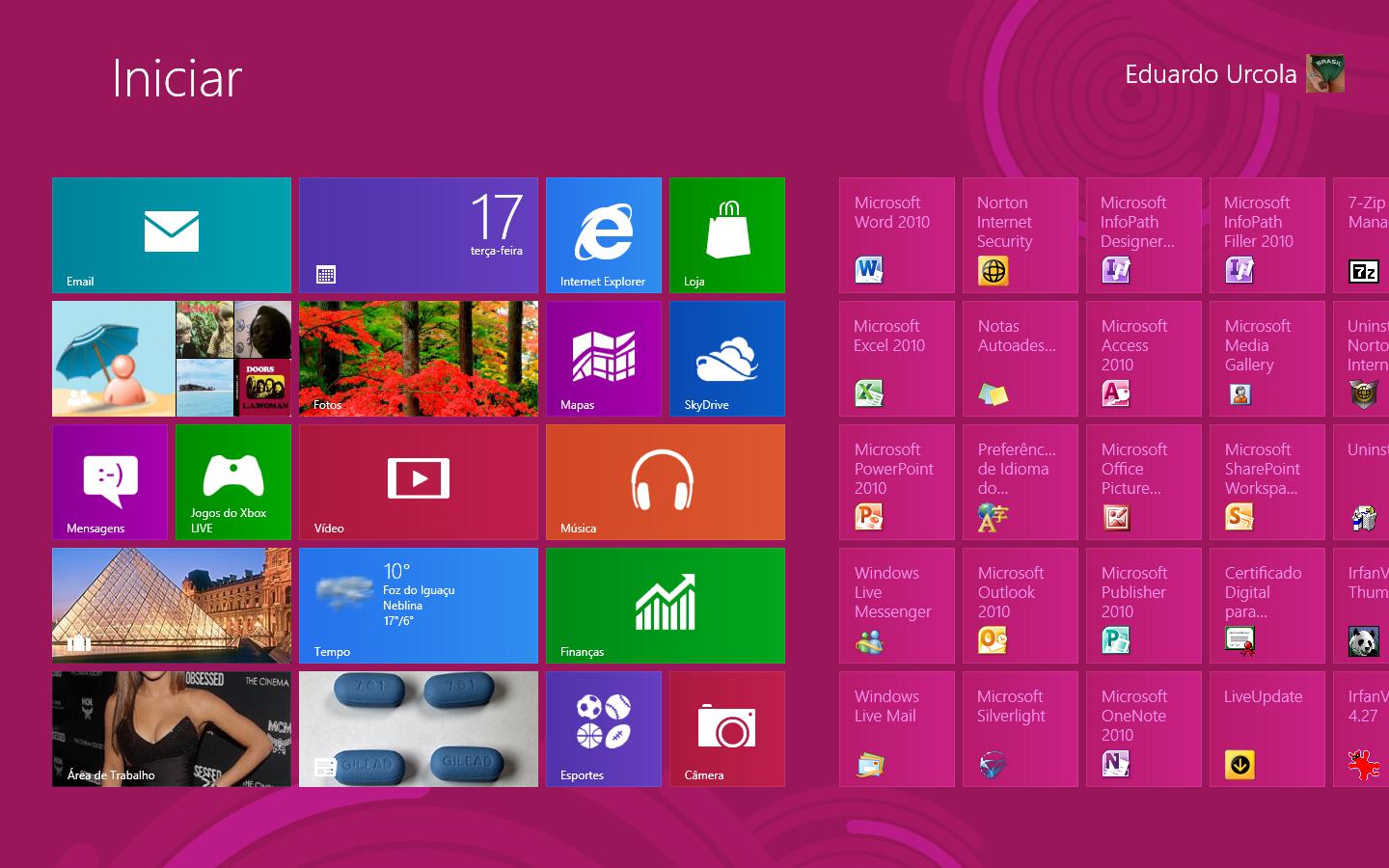Launch Internet Explorer tile
The image size is (1389, 868).
click(603, 234)
